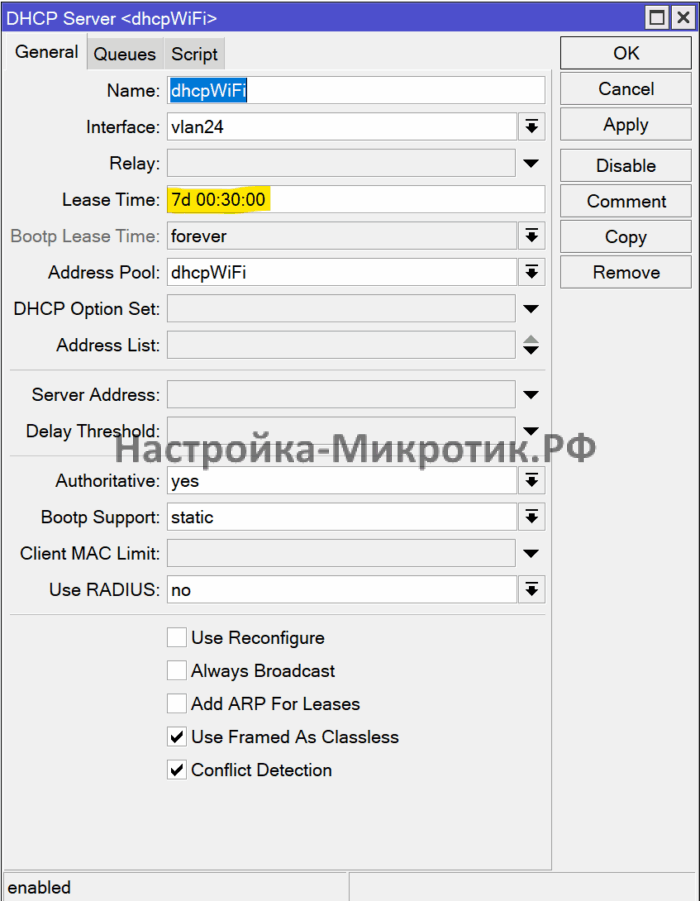700x901 pixels.
Task: Apply the DHCP server changes
Action: 625,124
